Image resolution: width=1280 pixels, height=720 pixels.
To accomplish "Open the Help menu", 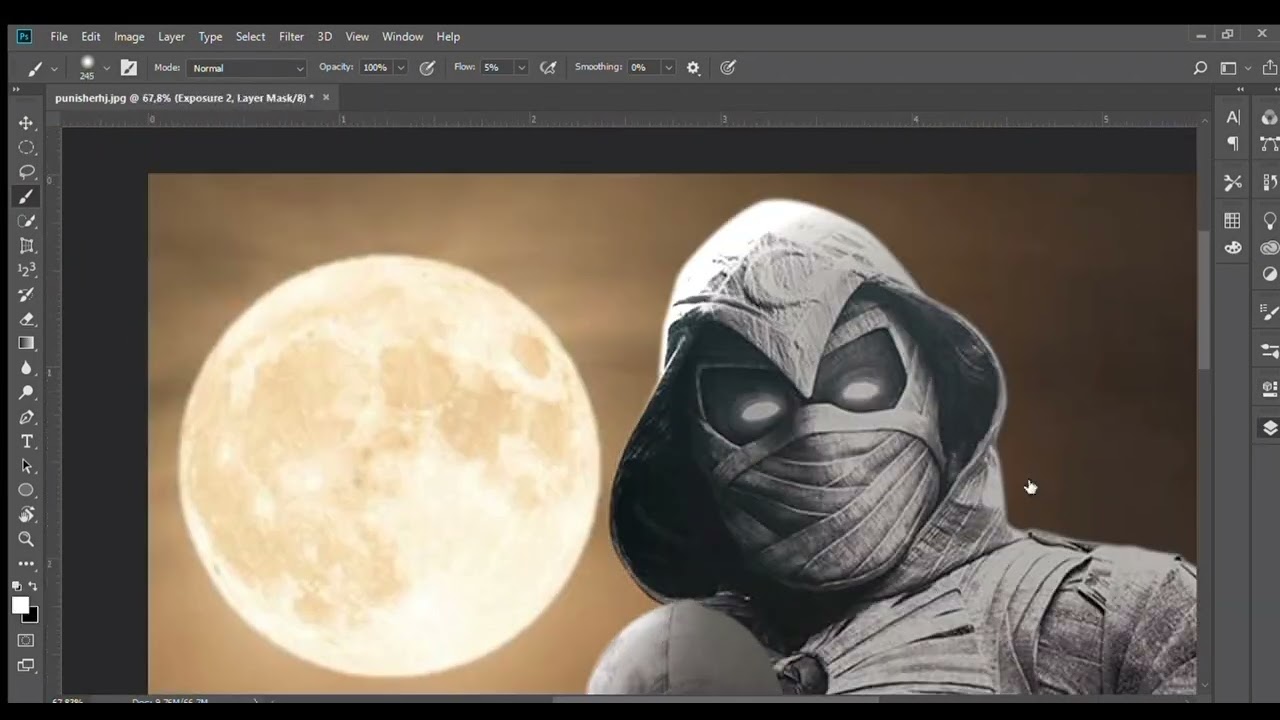I will [x=448, y=37].
